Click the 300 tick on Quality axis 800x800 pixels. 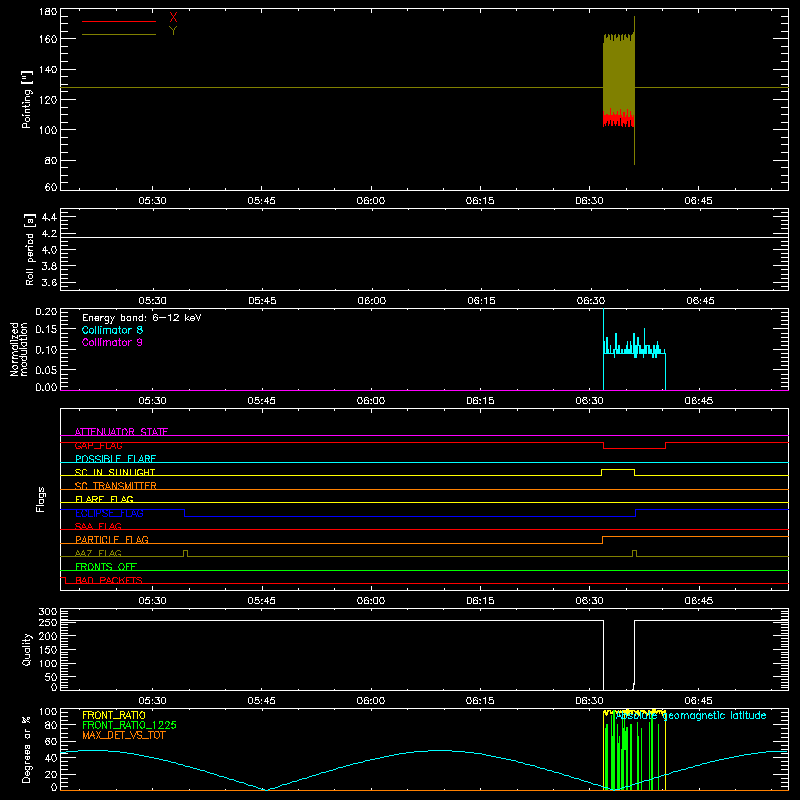pyautogui.click(x=48, y=612)
